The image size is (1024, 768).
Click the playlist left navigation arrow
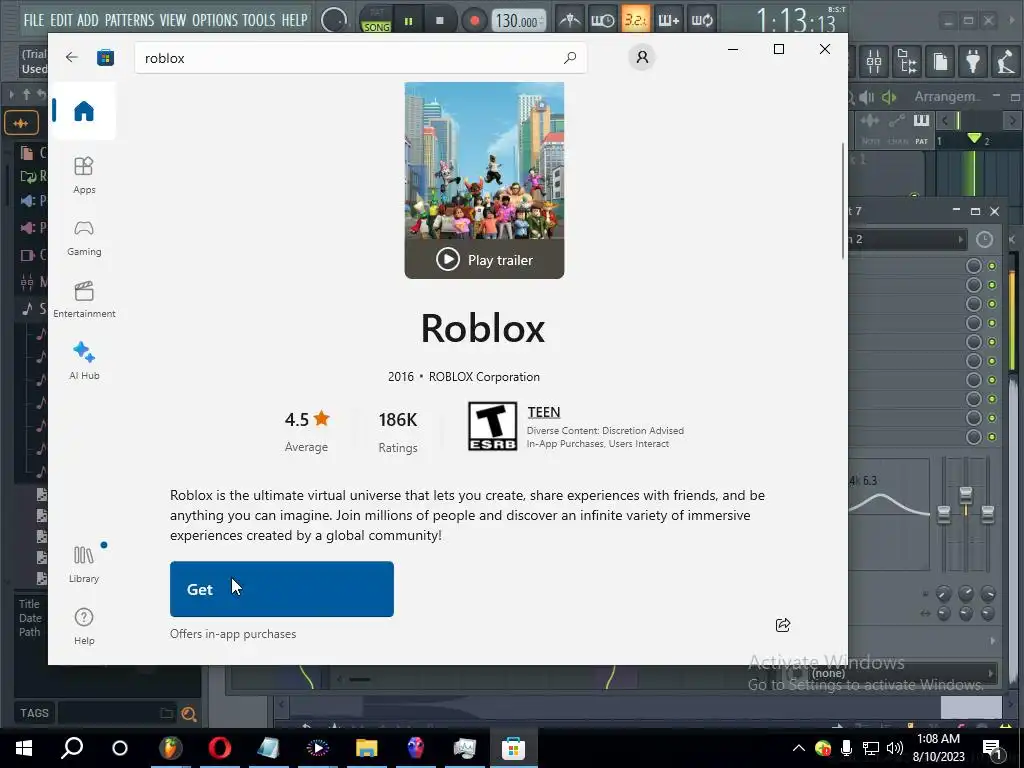click(944, 121)
